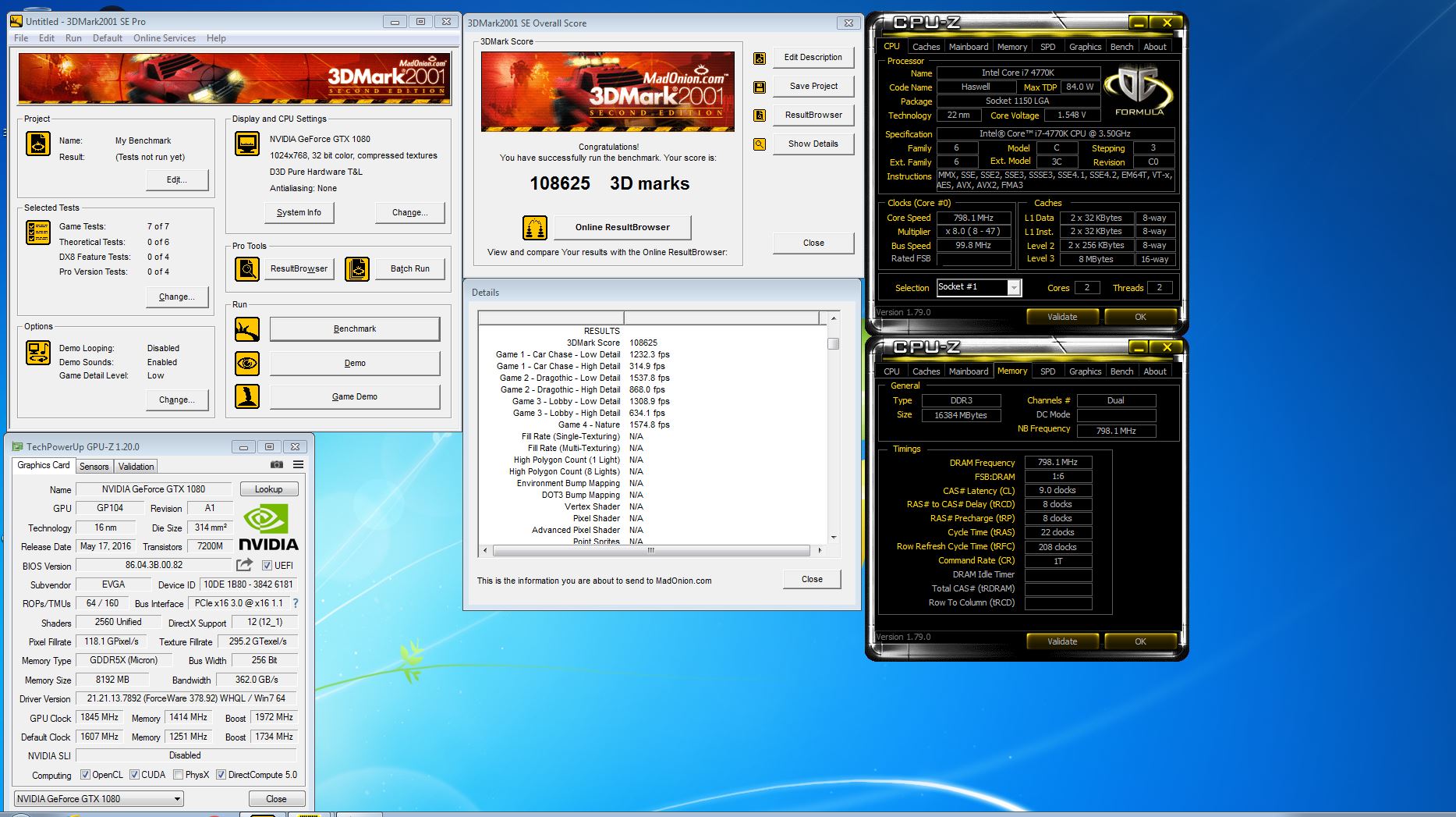1456x817 pixels.
Task: Click the Options demo looping icon
Action: [x=38, y=353]
